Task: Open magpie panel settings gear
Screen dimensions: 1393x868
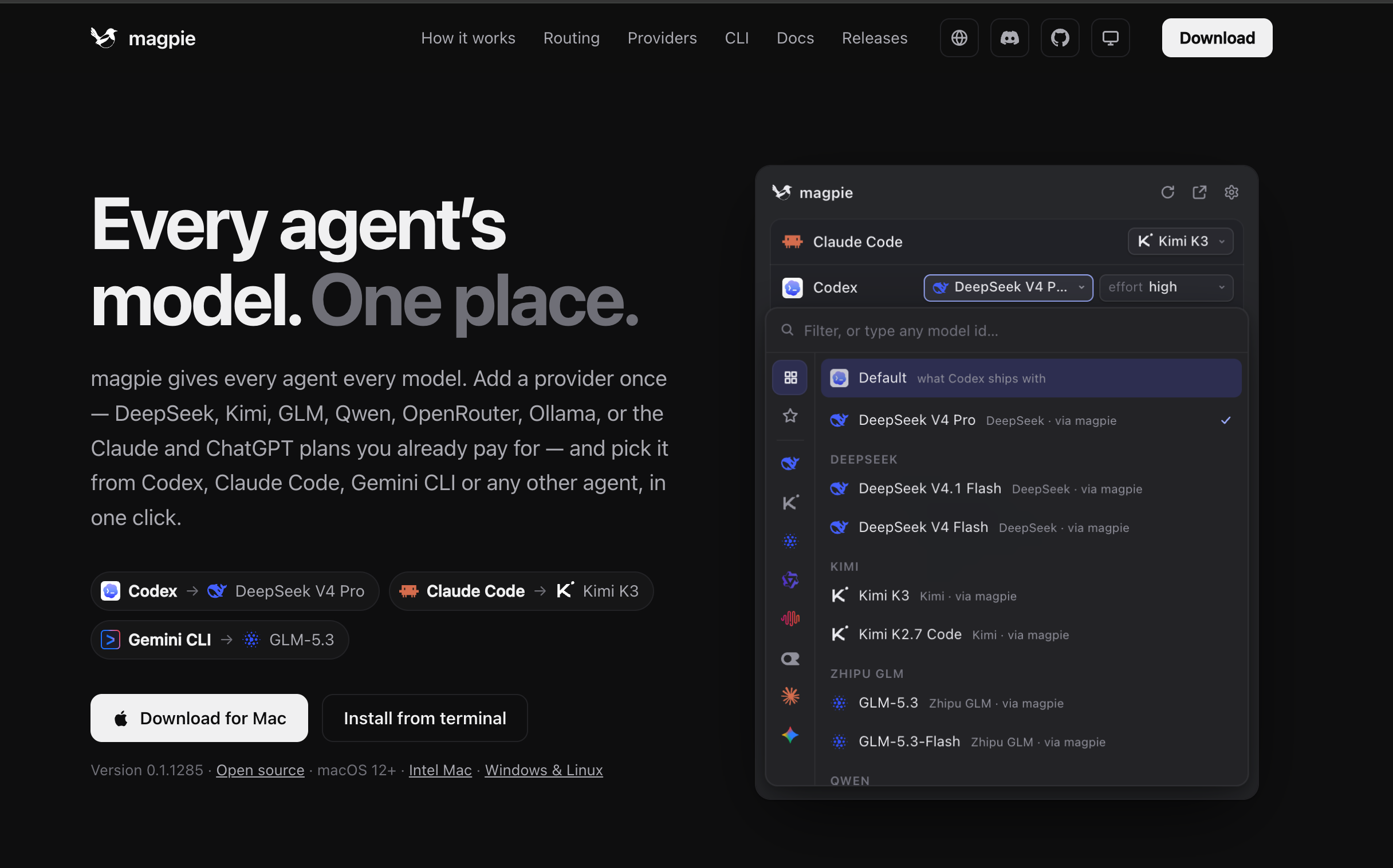Action: tap(1231, 192)
